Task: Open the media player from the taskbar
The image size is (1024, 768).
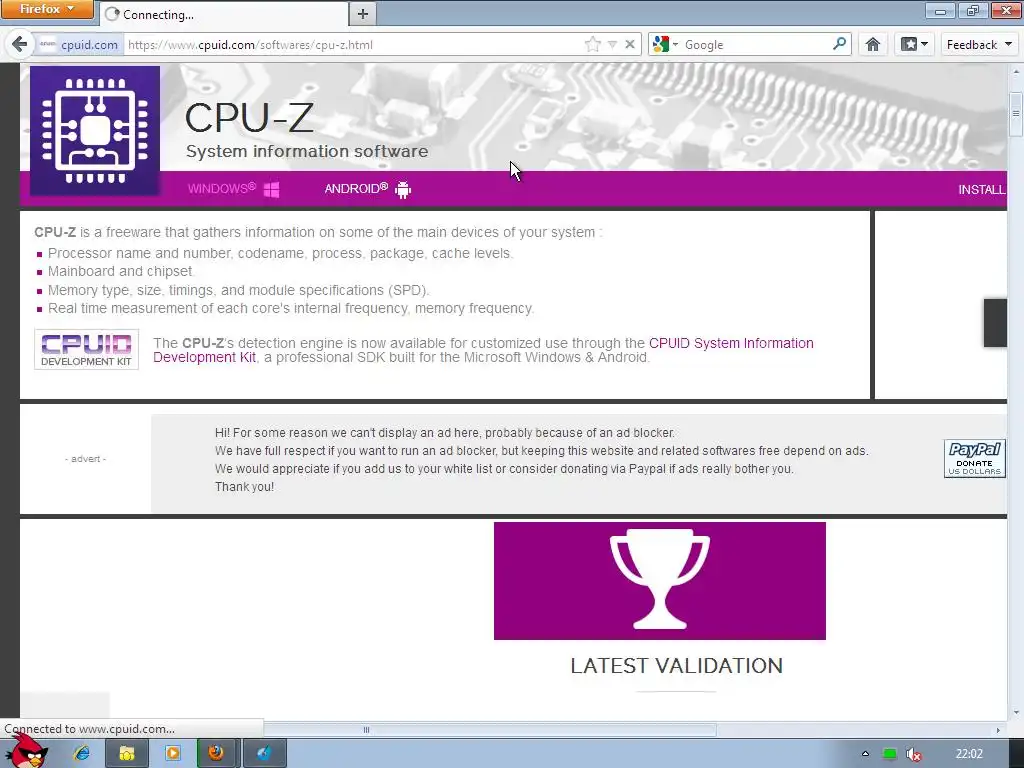Action: [172, 754]
